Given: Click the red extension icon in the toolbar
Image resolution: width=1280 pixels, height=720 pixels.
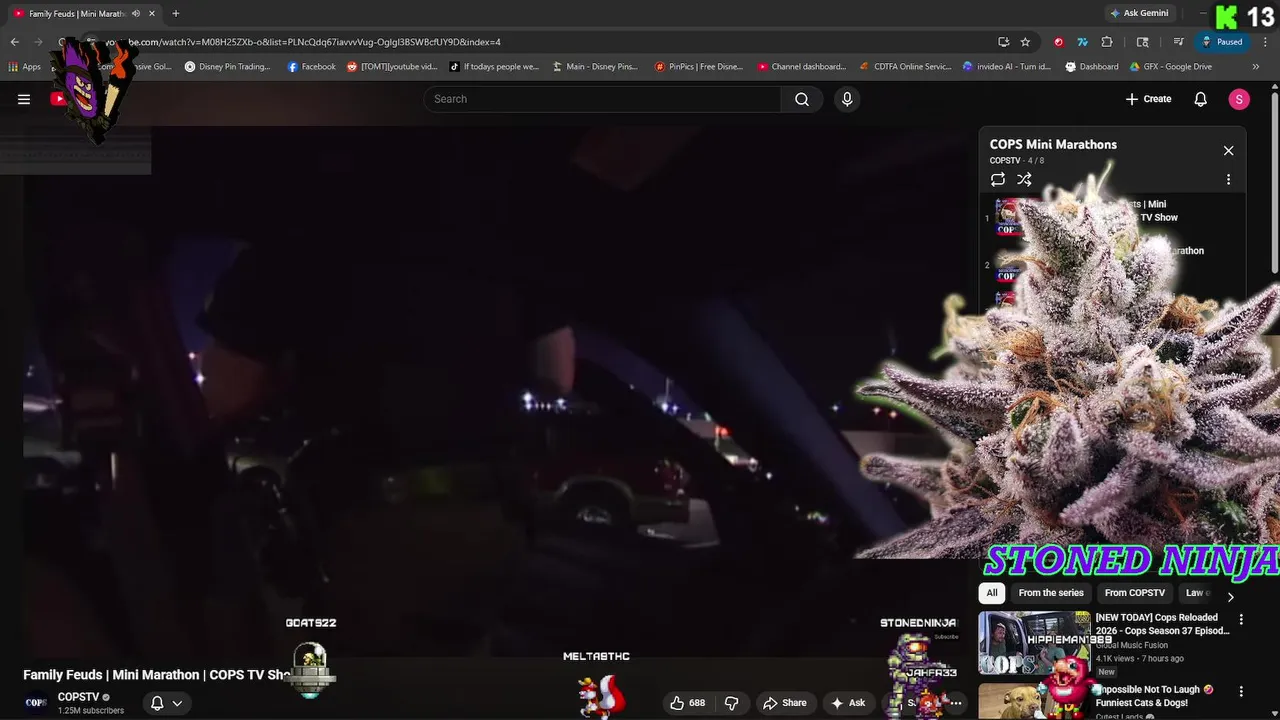Looking at the screenshot, I should point(1059,42).
